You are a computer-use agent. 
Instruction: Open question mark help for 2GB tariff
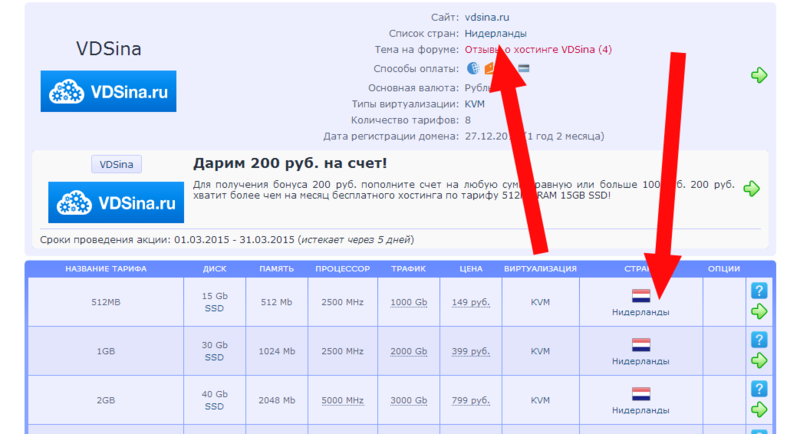(759, 389)
